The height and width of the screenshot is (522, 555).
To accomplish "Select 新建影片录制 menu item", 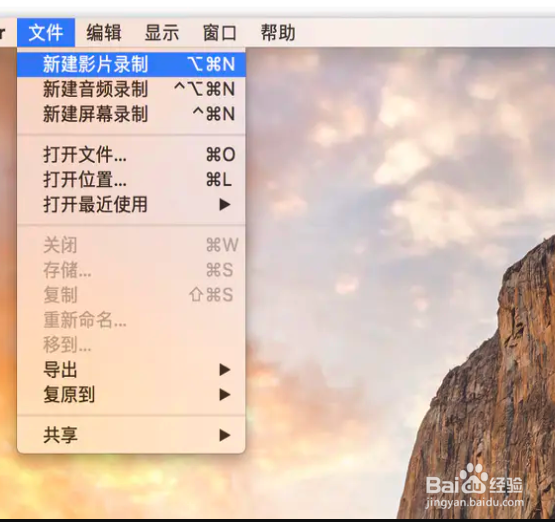I will (131, 64).
